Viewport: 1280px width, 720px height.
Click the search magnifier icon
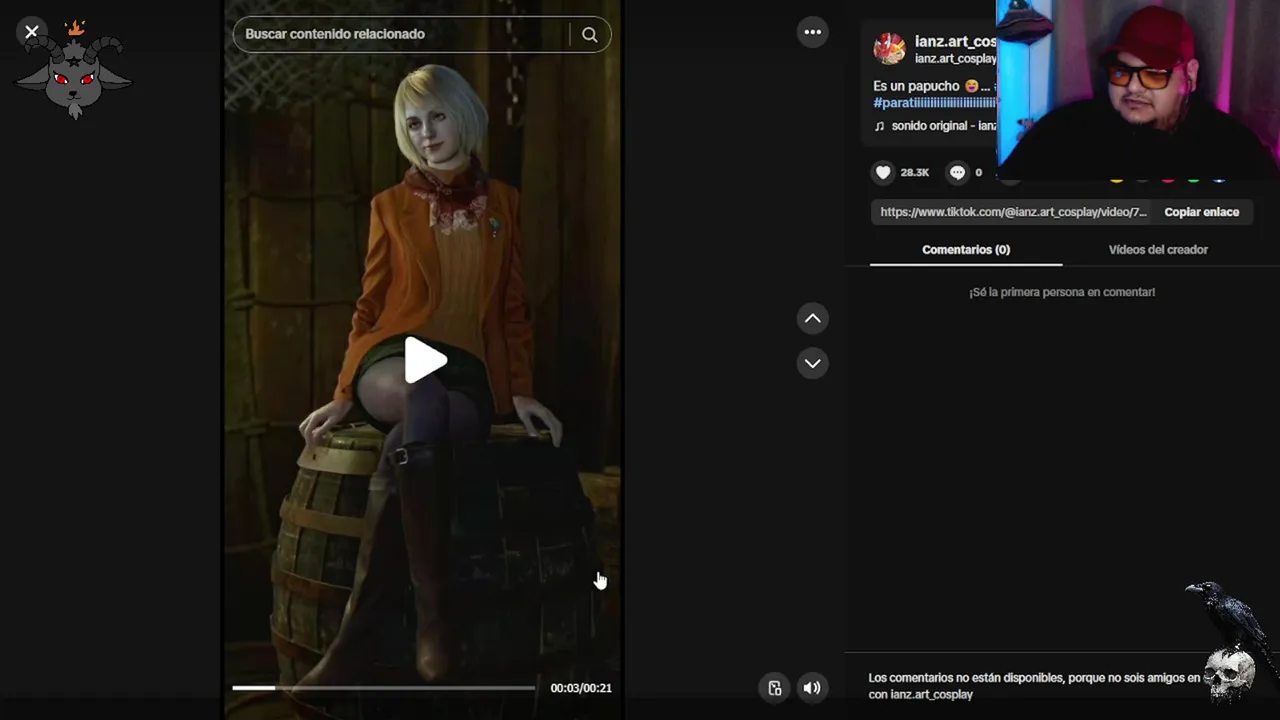590,34
